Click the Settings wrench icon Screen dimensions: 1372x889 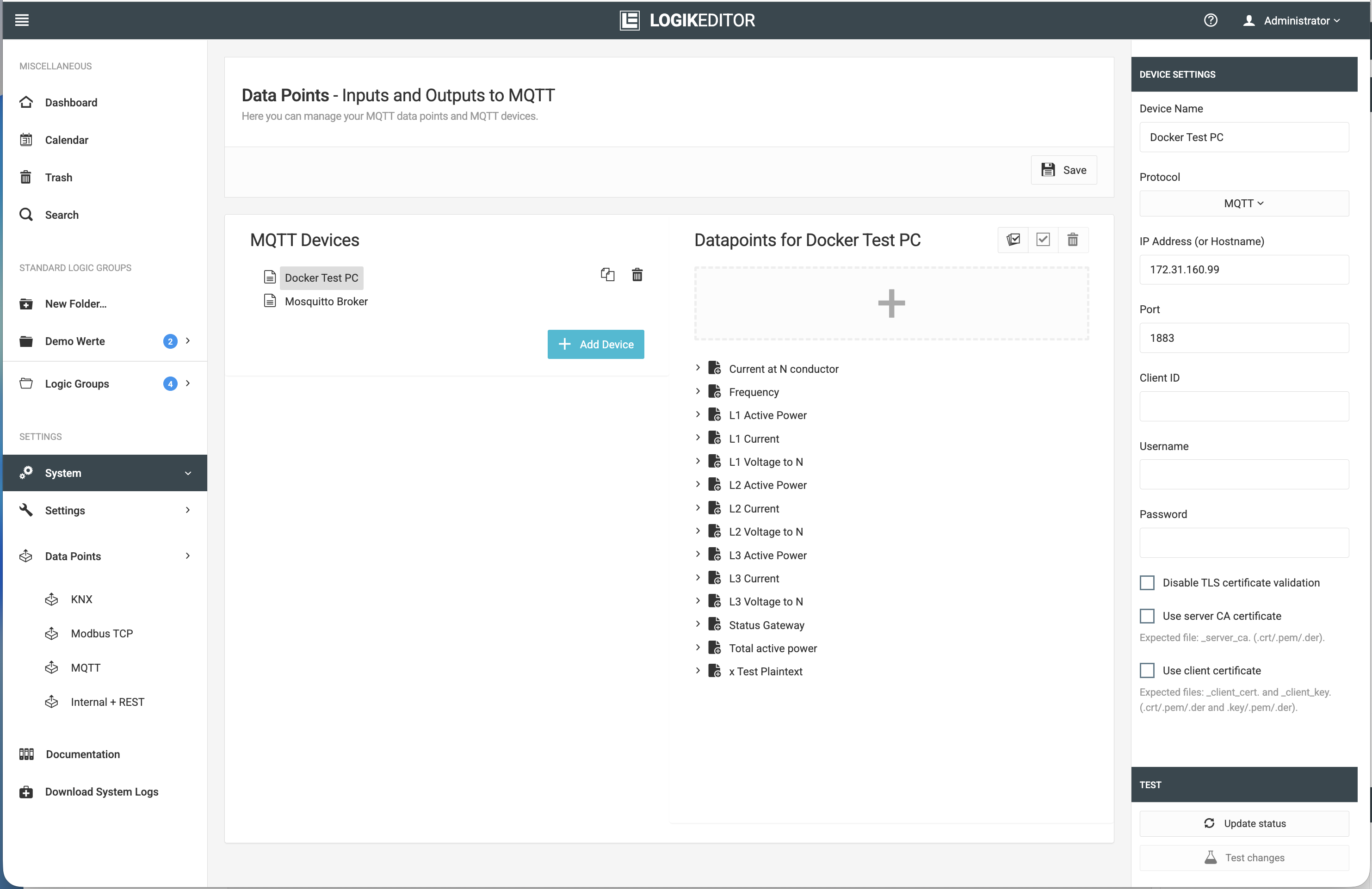pyautogui.click(x=26, y=510)
